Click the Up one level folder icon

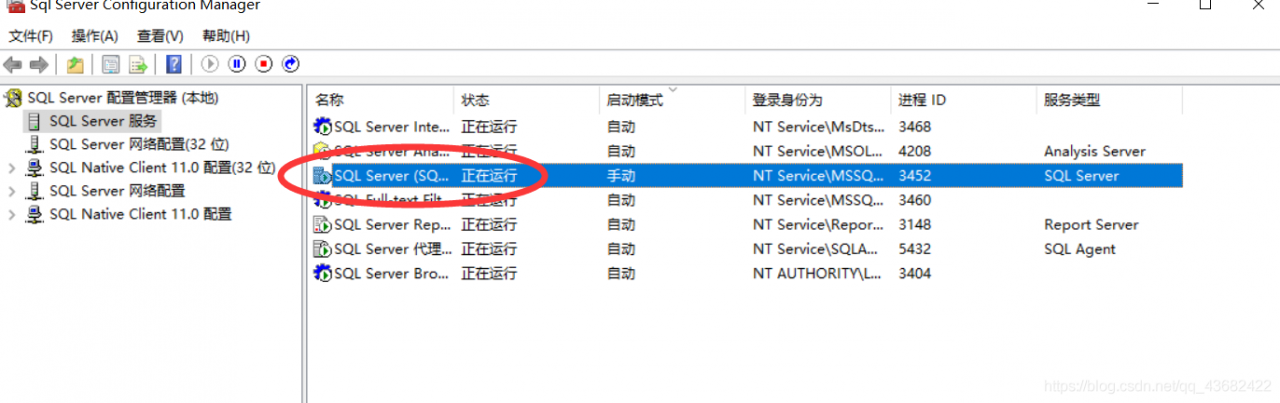(x=75, y=64)
